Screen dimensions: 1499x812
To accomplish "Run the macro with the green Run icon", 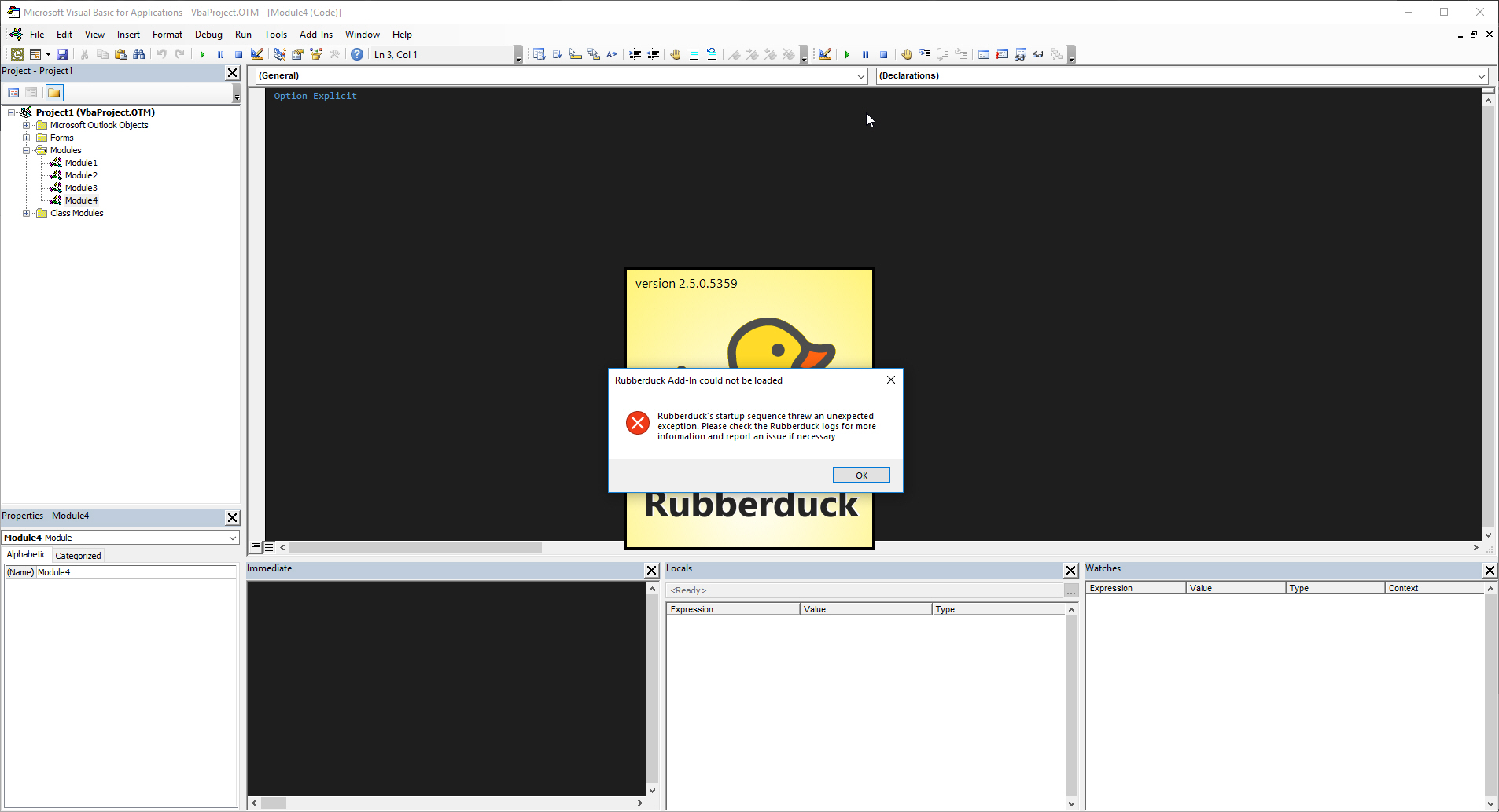I will click(202, 54).
